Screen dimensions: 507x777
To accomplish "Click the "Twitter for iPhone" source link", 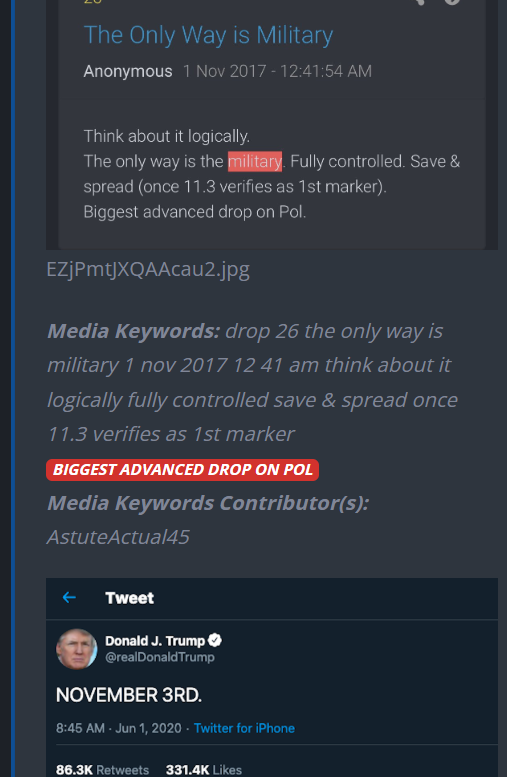I will tap(244, 728).
